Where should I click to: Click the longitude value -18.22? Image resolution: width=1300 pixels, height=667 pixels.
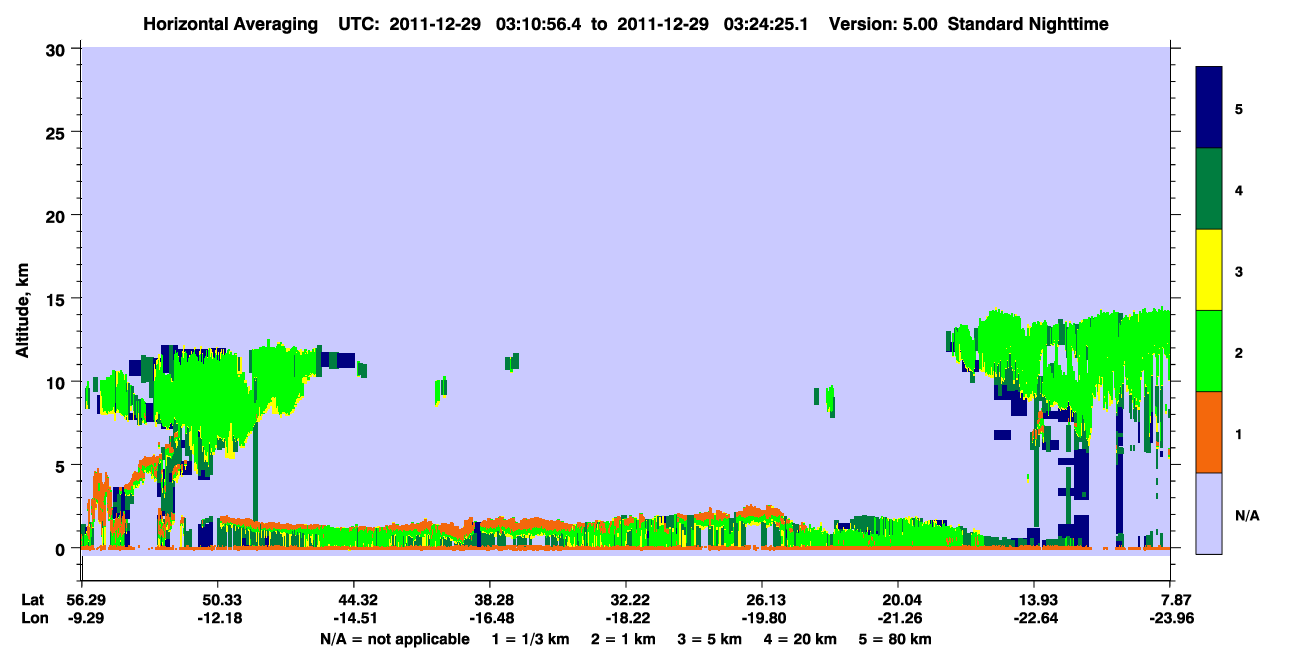[x=626, y=618]
